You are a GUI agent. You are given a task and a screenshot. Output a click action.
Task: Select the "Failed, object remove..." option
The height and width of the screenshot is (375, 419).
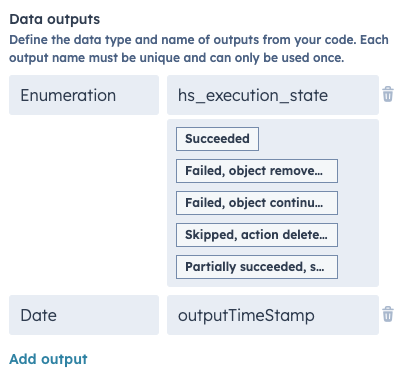point(257,171)
